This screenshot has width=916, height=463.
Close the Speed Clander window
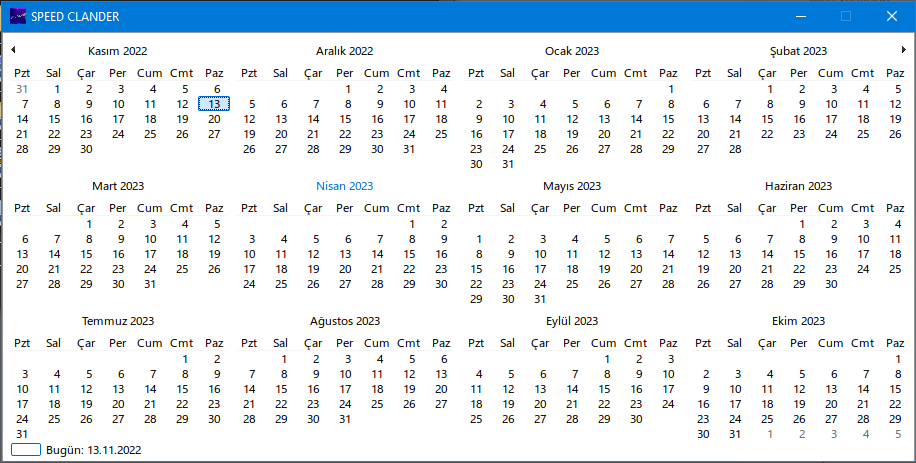coord(891,16)
